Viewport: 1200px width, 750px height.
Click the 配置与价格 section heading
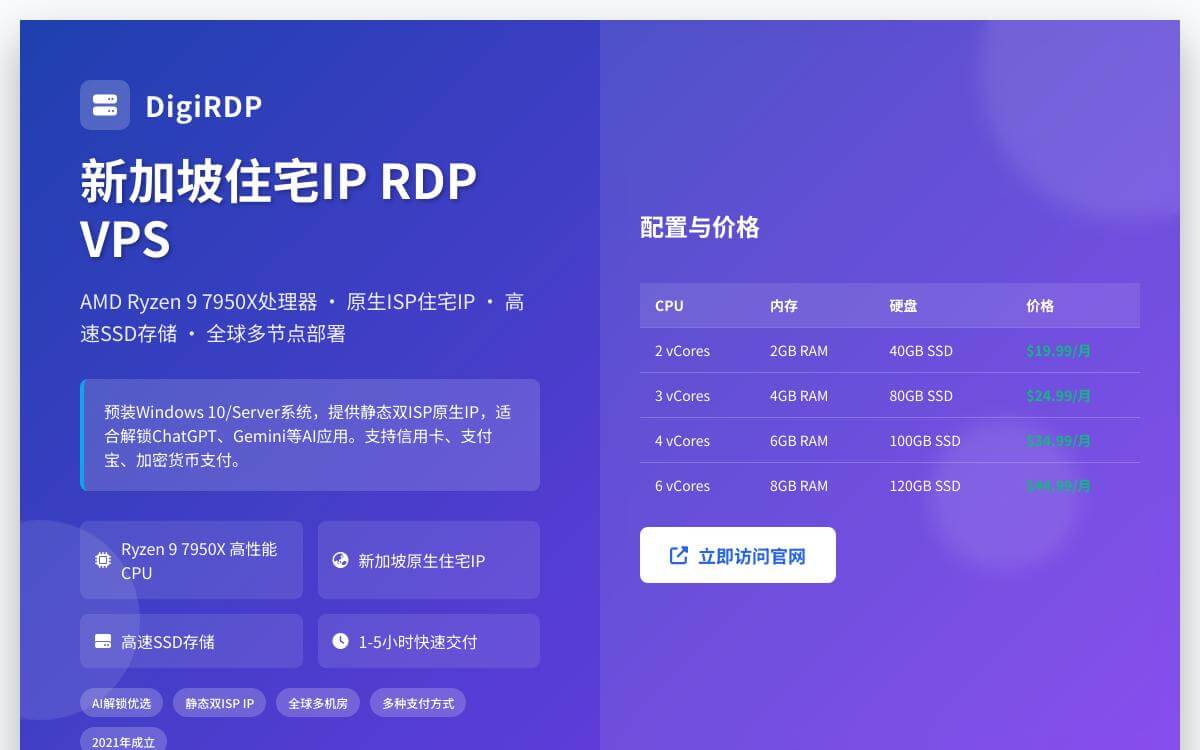pos(700,228)
